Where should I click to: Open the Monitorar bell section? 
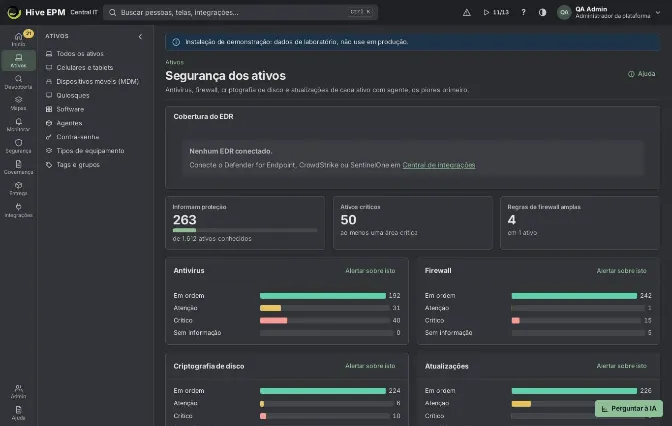tap(18, 125)
